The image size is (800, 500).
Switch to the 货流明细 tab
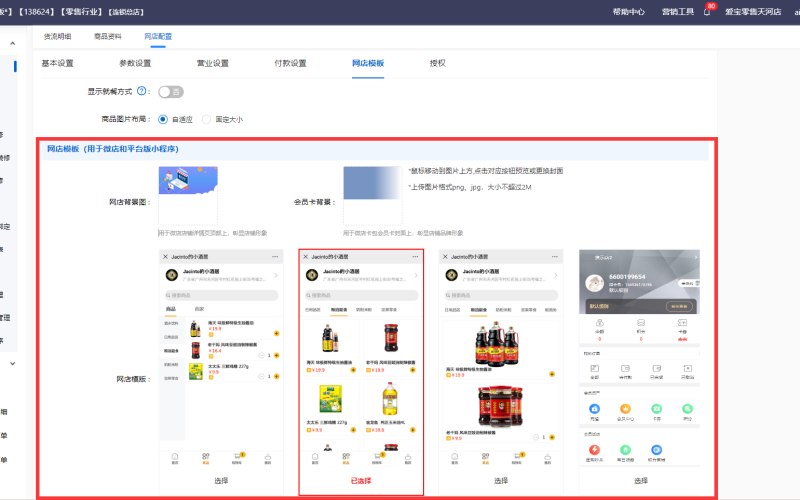pos(58,36)
